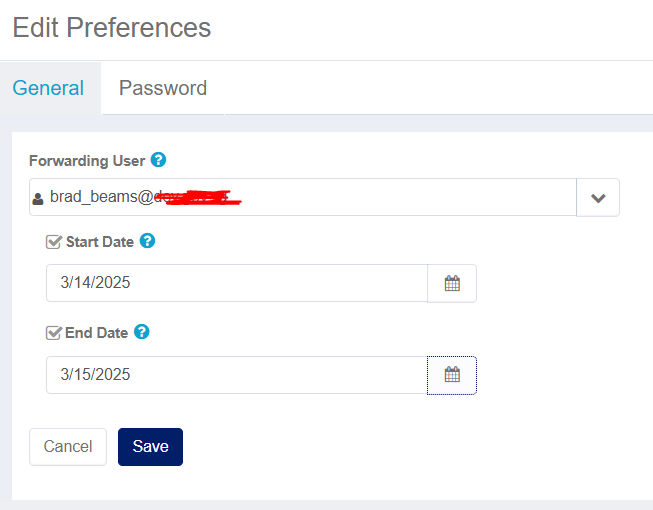Expand the Forwarding User chevron dropdown
The width and height of the screenshot is (653, 510).
pos(598,198)
